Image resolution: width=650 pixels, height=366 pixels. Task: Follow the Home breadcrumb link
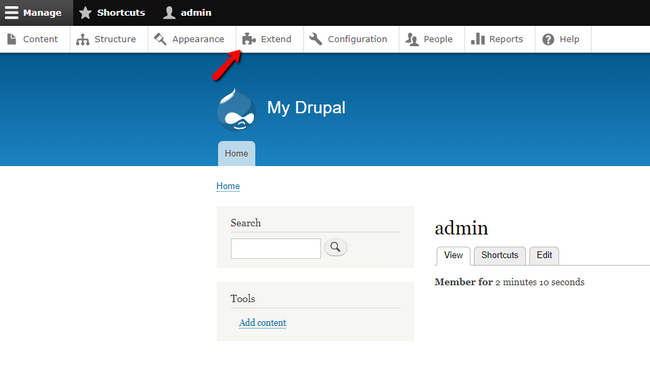coord(228,186)
